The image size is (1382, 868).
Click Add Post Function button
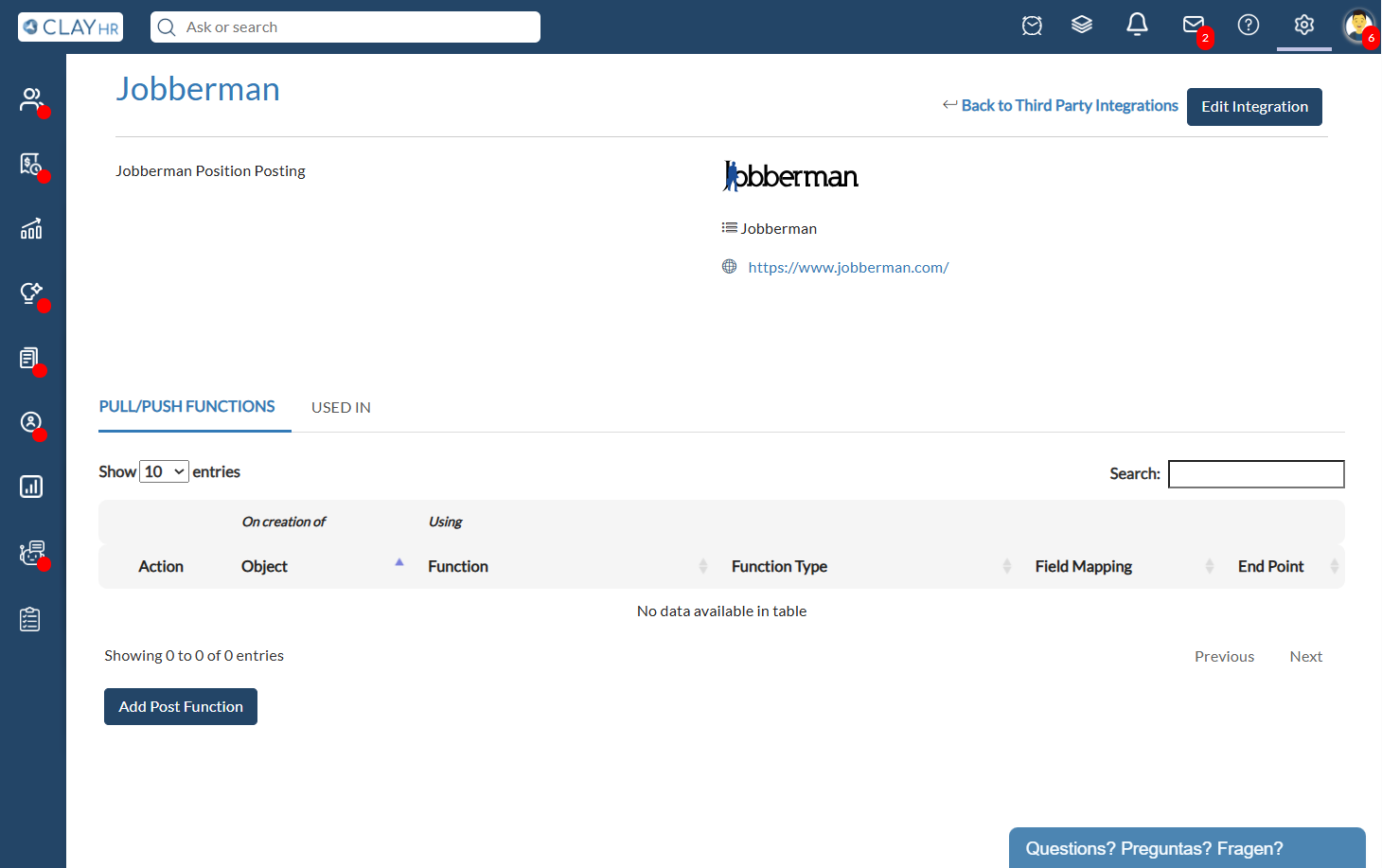181,707
